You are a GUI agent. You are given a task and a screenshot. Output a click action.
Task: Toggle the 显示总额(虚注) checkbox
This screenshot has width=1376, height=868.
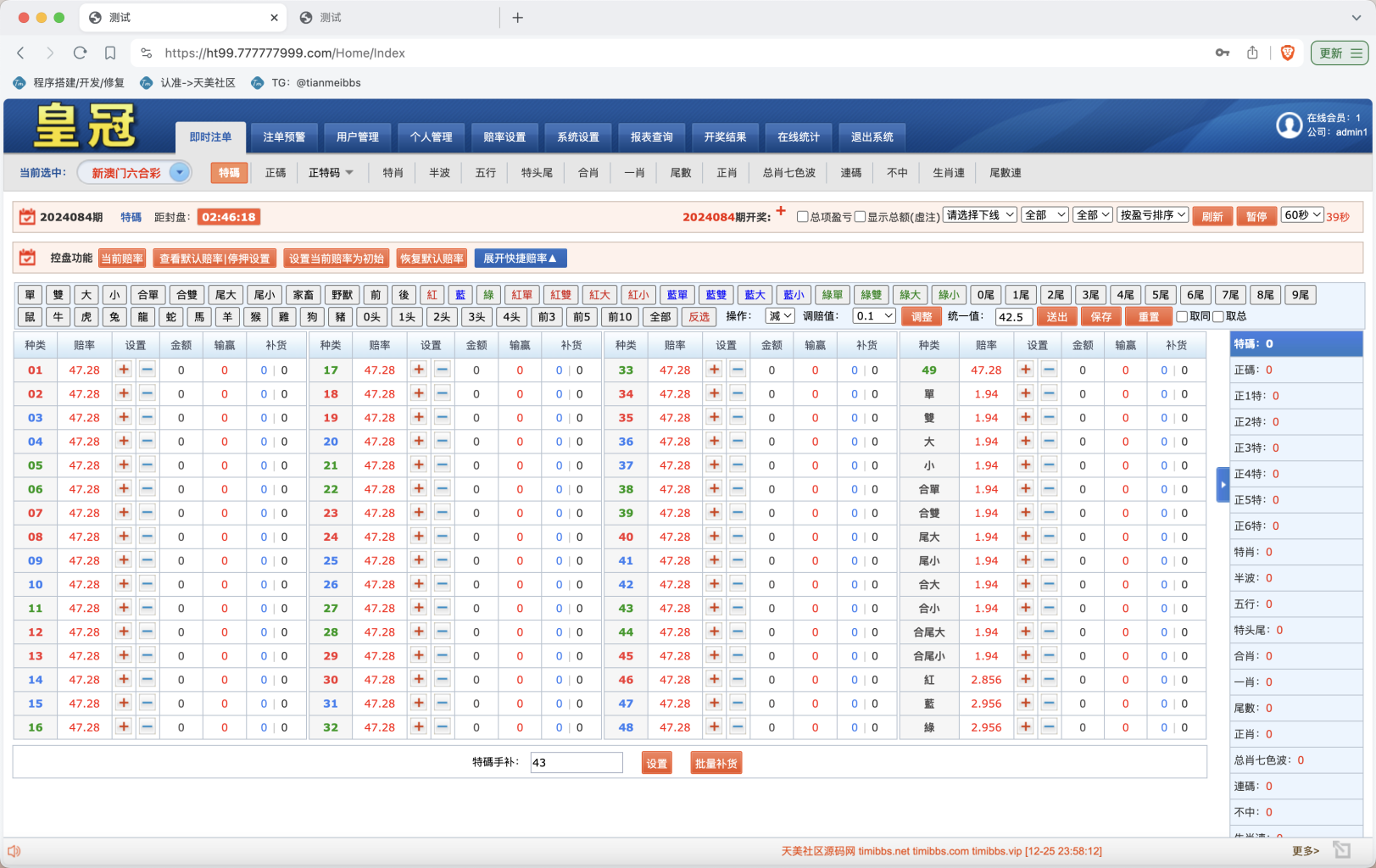860,217
